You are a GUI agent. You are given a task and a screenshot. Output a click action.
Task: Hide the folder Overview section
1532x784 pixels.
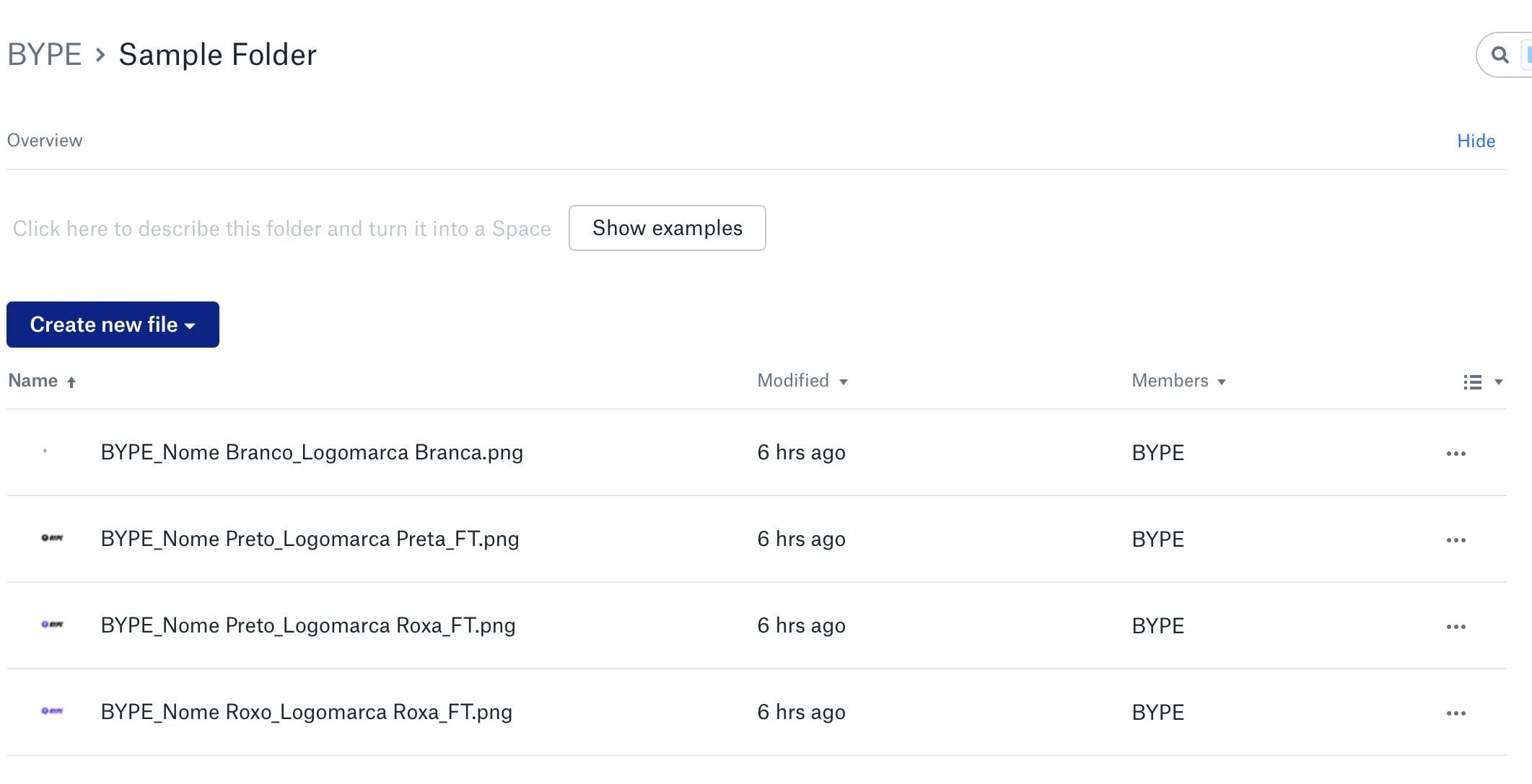click(1476, 141)
